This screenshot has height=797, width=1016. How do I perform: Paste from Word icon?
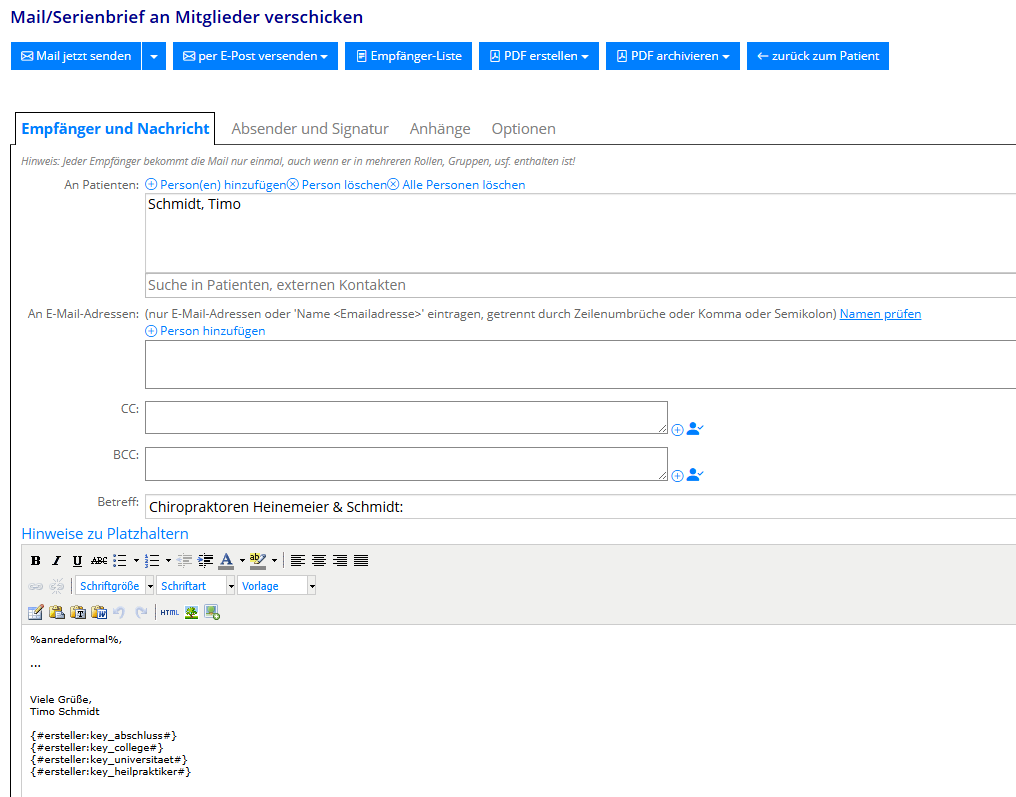(x=99, y=612)
